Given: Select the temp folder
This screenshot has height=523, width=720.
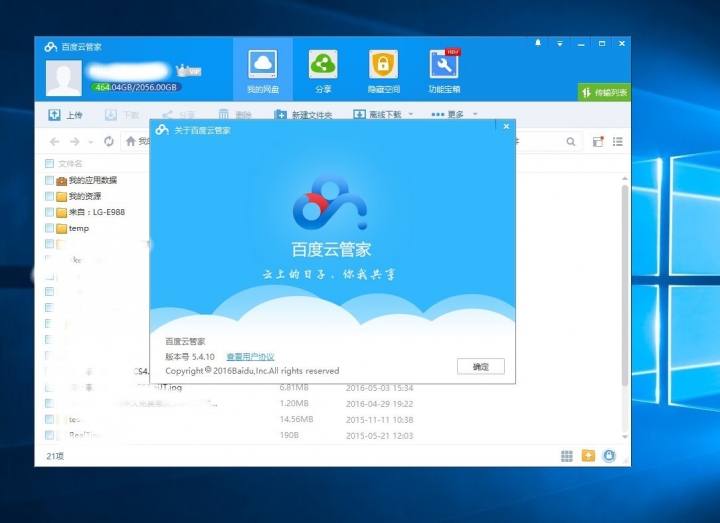Looking at the screenshot, I should coord(79,228).
